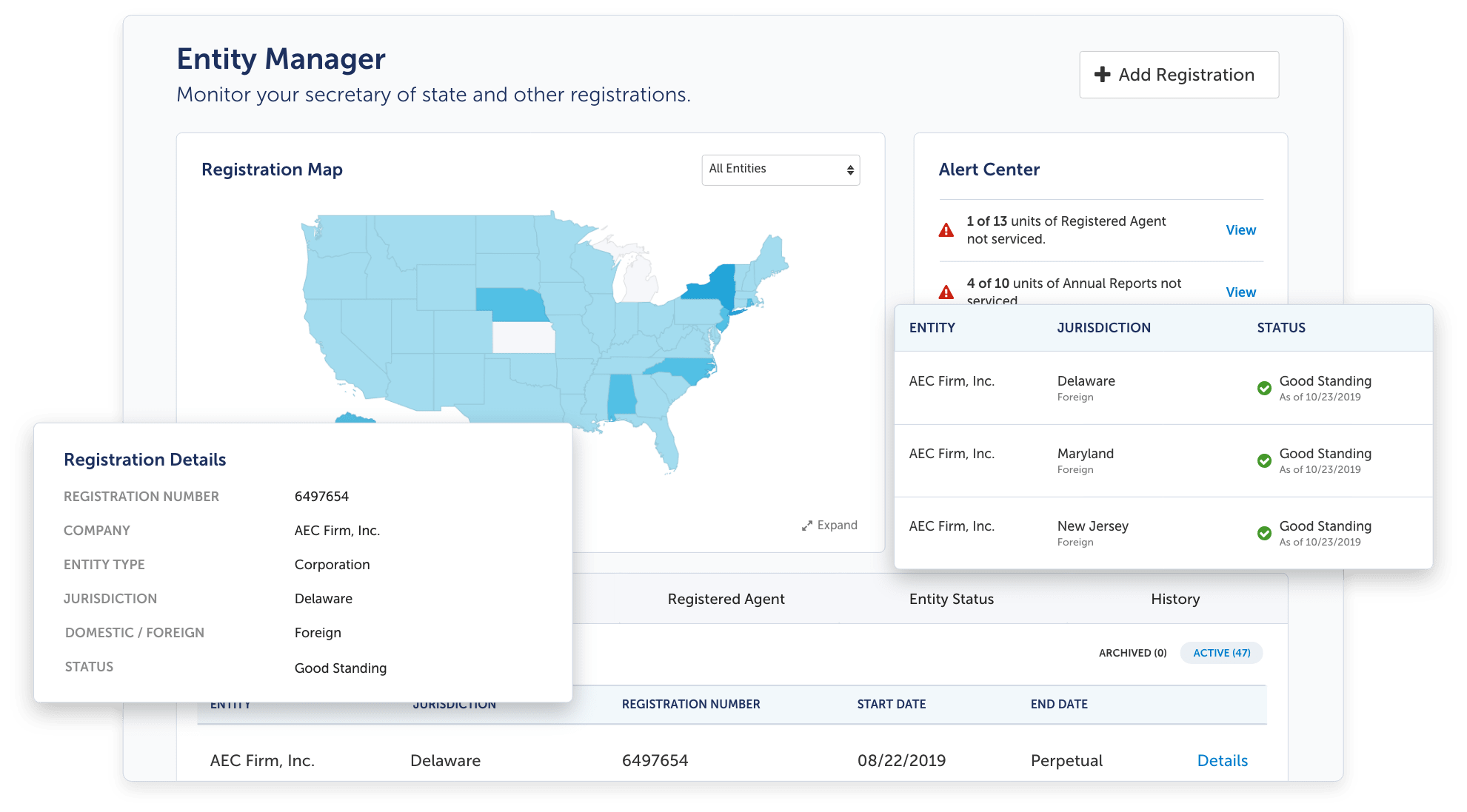The image size is (1467, 812).
Task: Open Details for AEC Firm Delaware registration
Action: 1222,760
